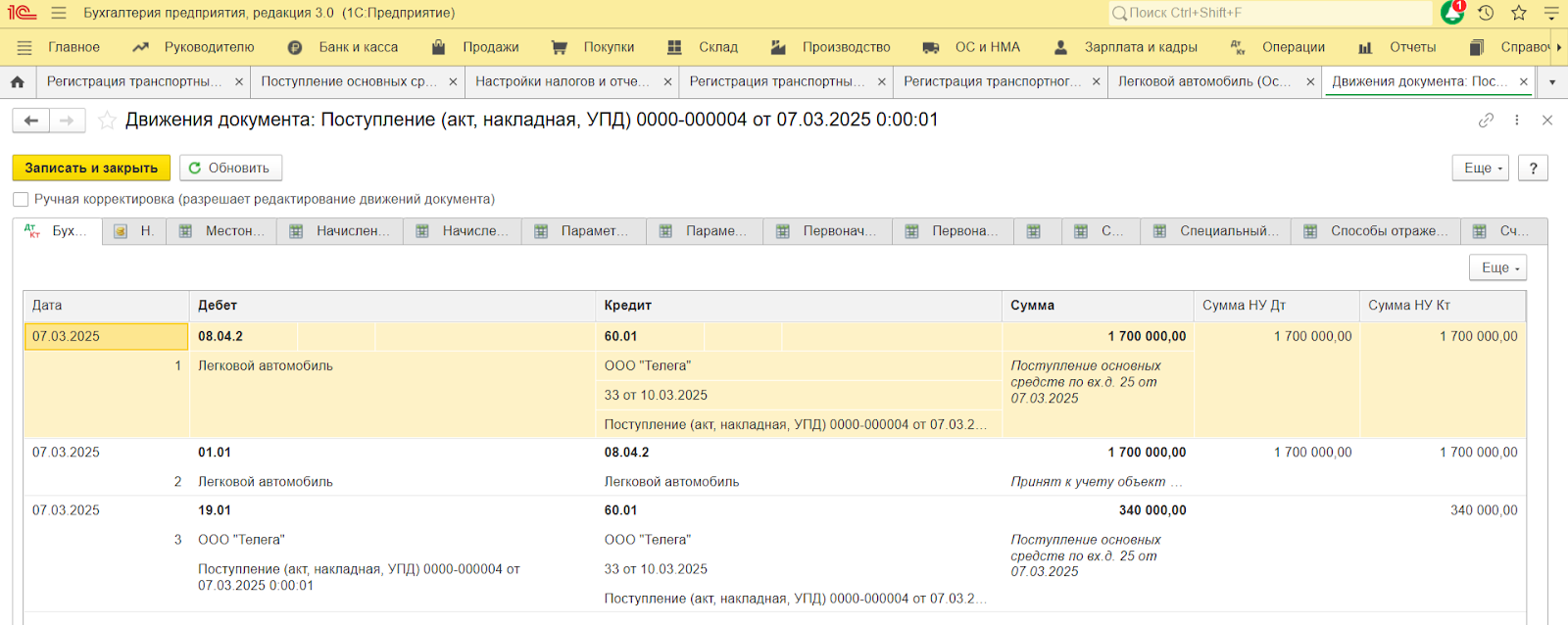Close the document movements form
The height and width of the screenshot is (625, 1568).
click(1547, 120)
